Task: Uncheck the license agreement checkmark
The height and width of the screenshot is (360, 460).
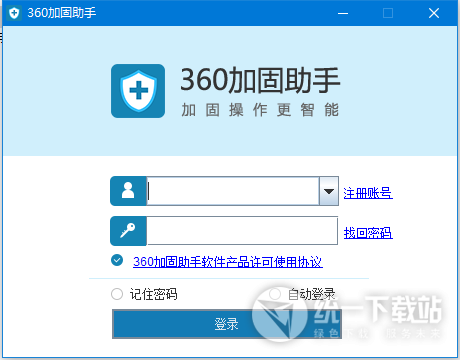Action: (117, 260)
